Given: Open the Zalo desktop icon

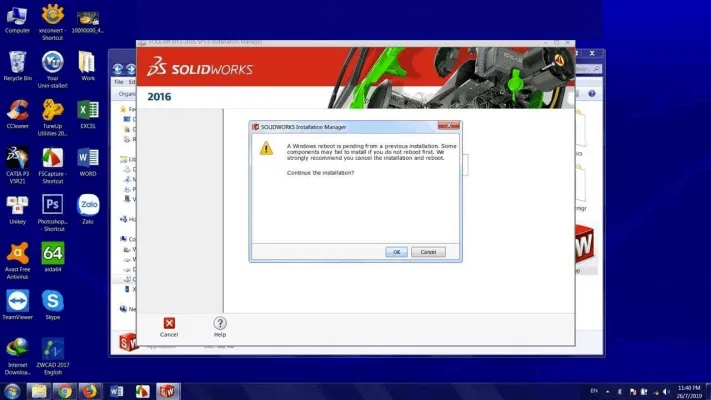Looking at the screenshot, I should tap(88, 210).
